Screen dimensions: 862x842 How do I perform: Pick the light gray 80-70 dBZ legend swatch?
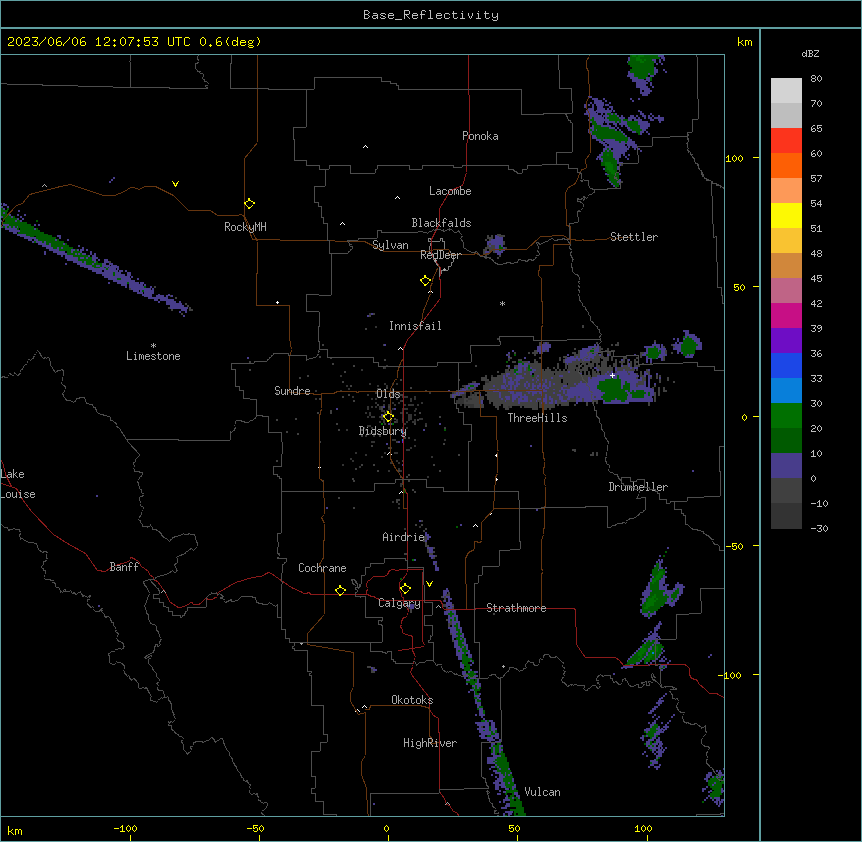pos(786,91)
